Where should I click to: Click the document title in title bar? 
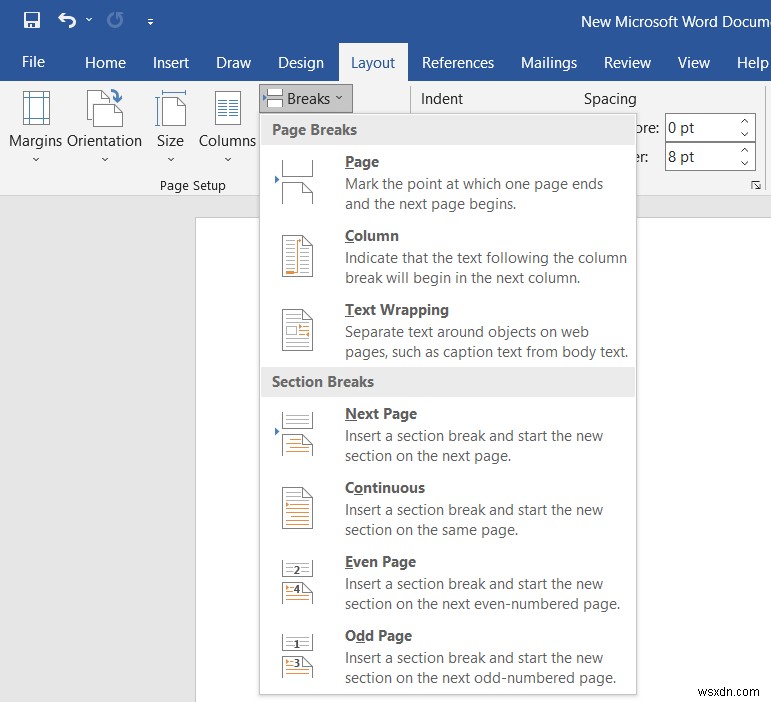(x=676, y=22)
